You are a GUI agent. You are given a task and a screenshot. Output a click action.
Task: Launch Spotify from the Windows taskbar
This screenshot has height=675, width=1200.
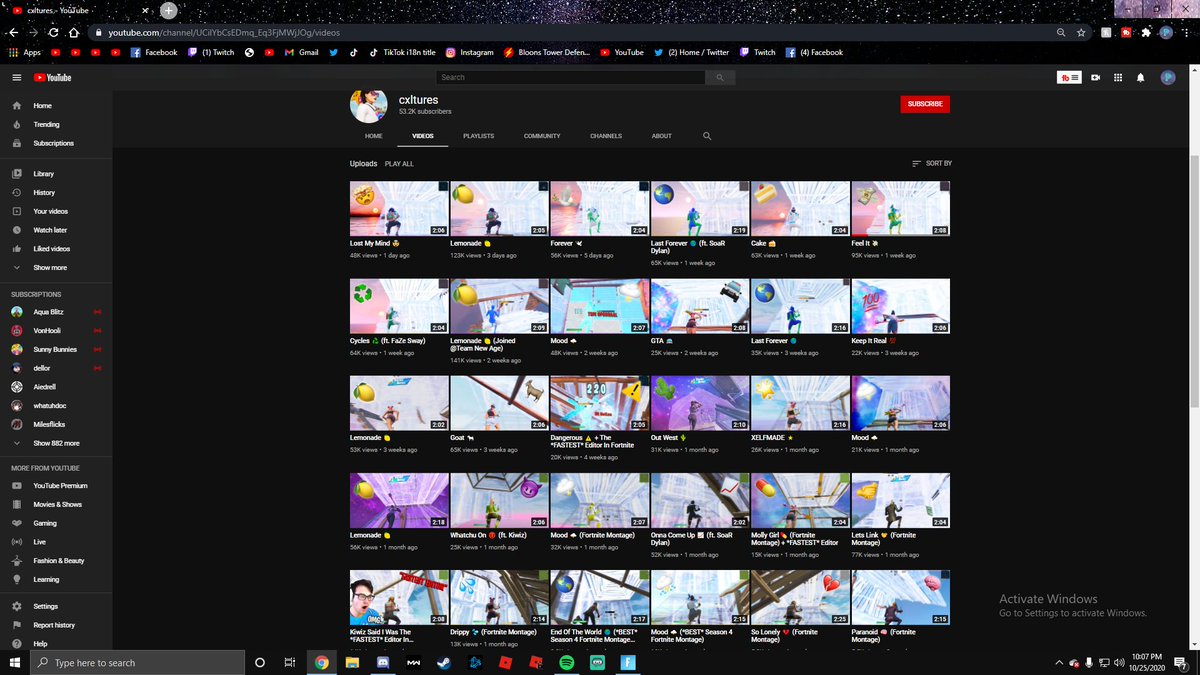click(566, 662)
